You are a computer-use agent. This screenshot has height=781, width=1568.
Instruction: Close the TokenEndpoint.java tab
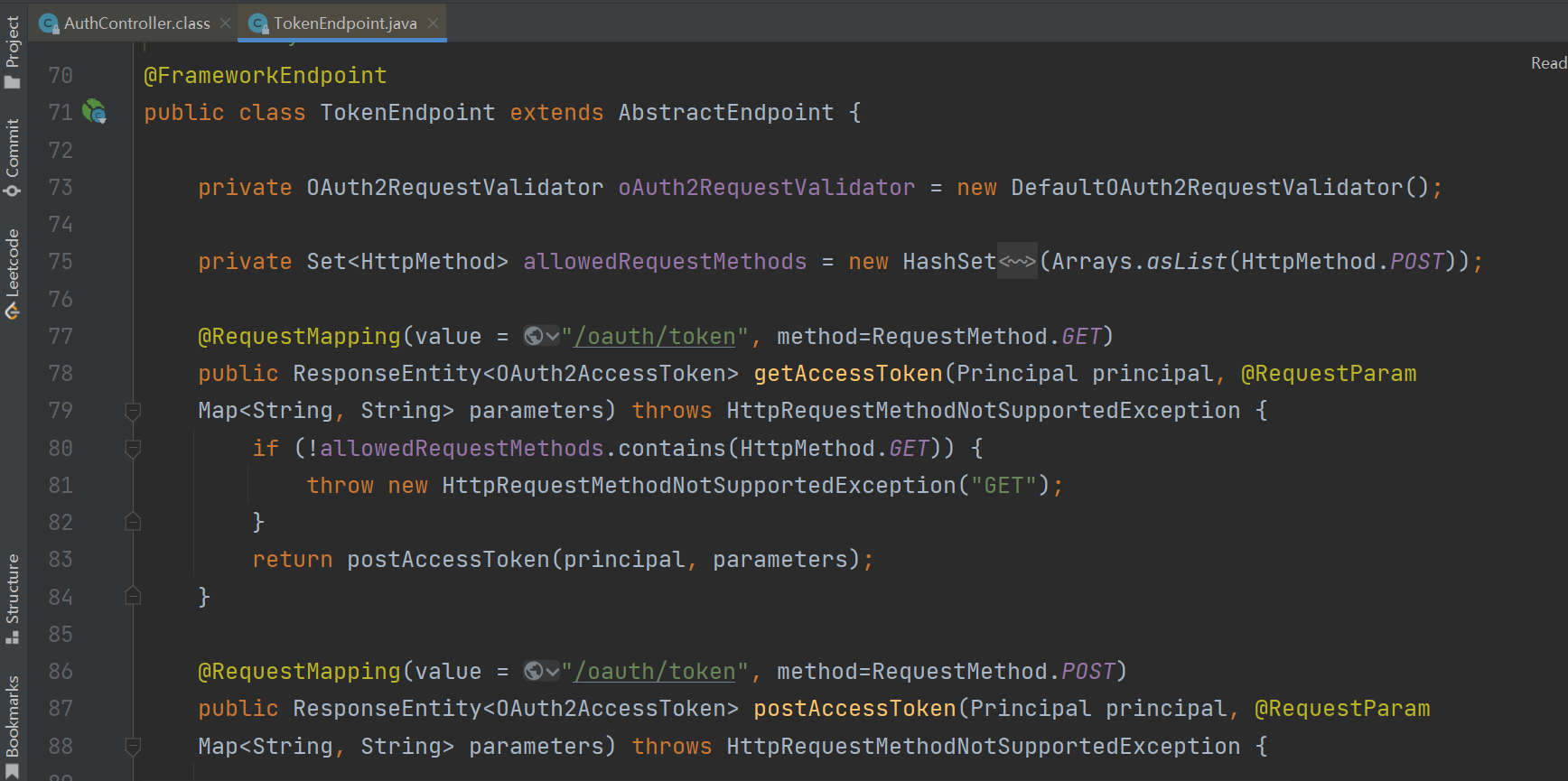click(434, 23)
